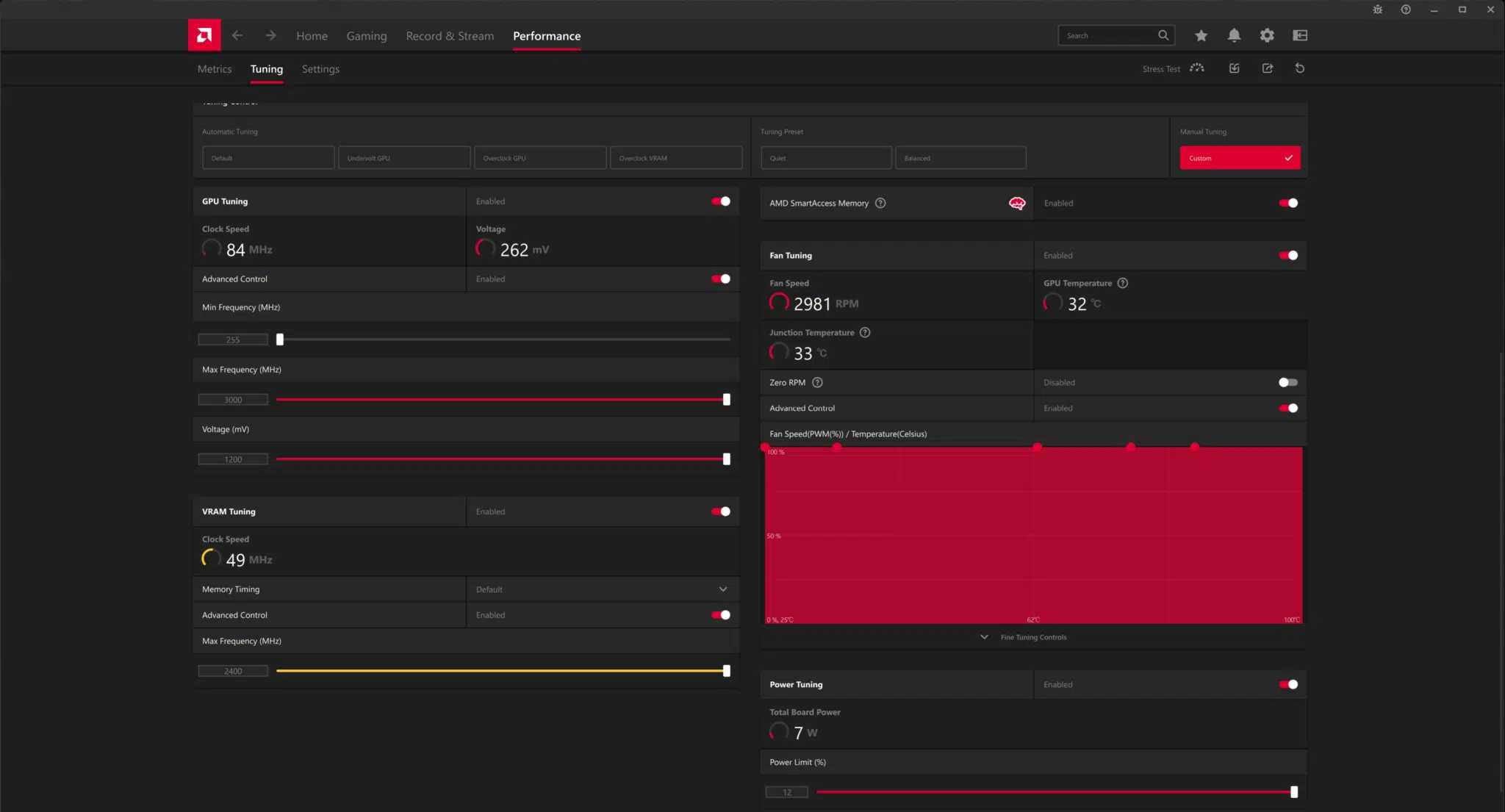Click VRAM Max Frequency slider handle

point(727,671)
